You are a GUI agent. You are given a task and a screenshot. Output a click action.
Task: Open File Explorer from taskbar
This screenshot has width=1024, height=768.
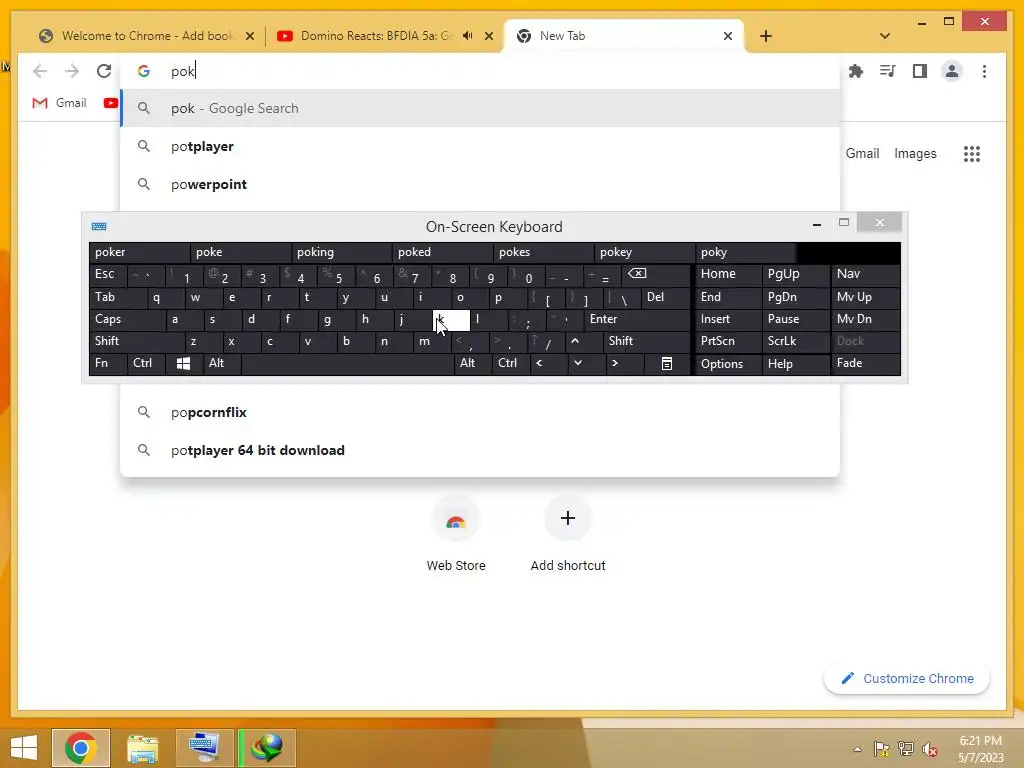click(x=142, y=748)
